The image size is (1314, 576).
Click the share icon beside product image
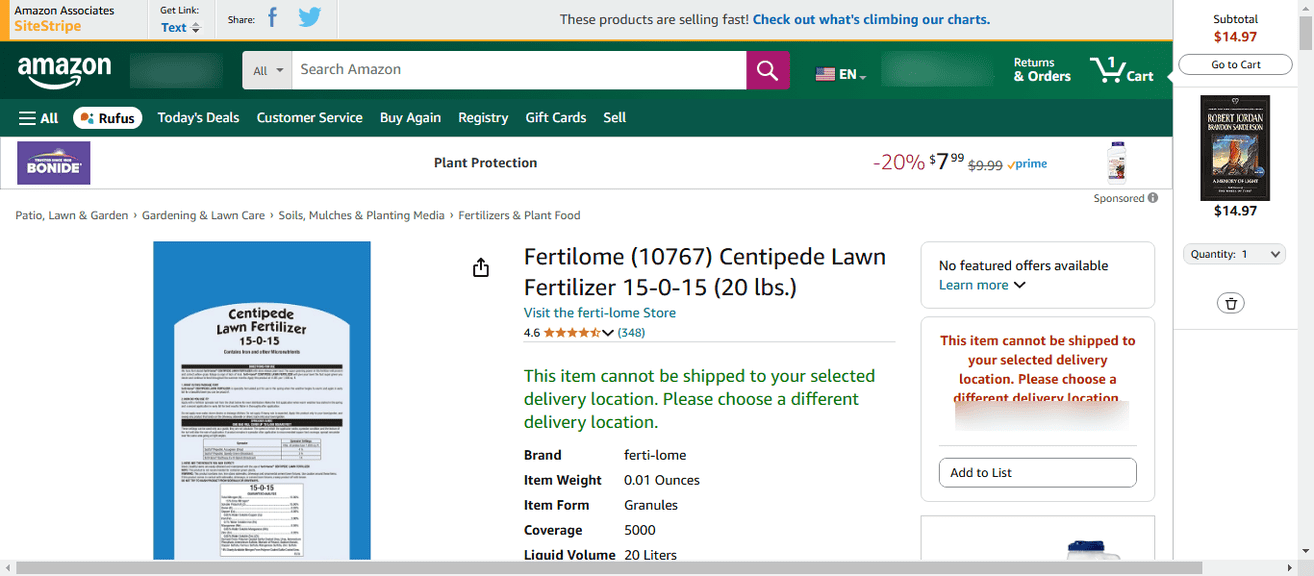coord(481,268)
